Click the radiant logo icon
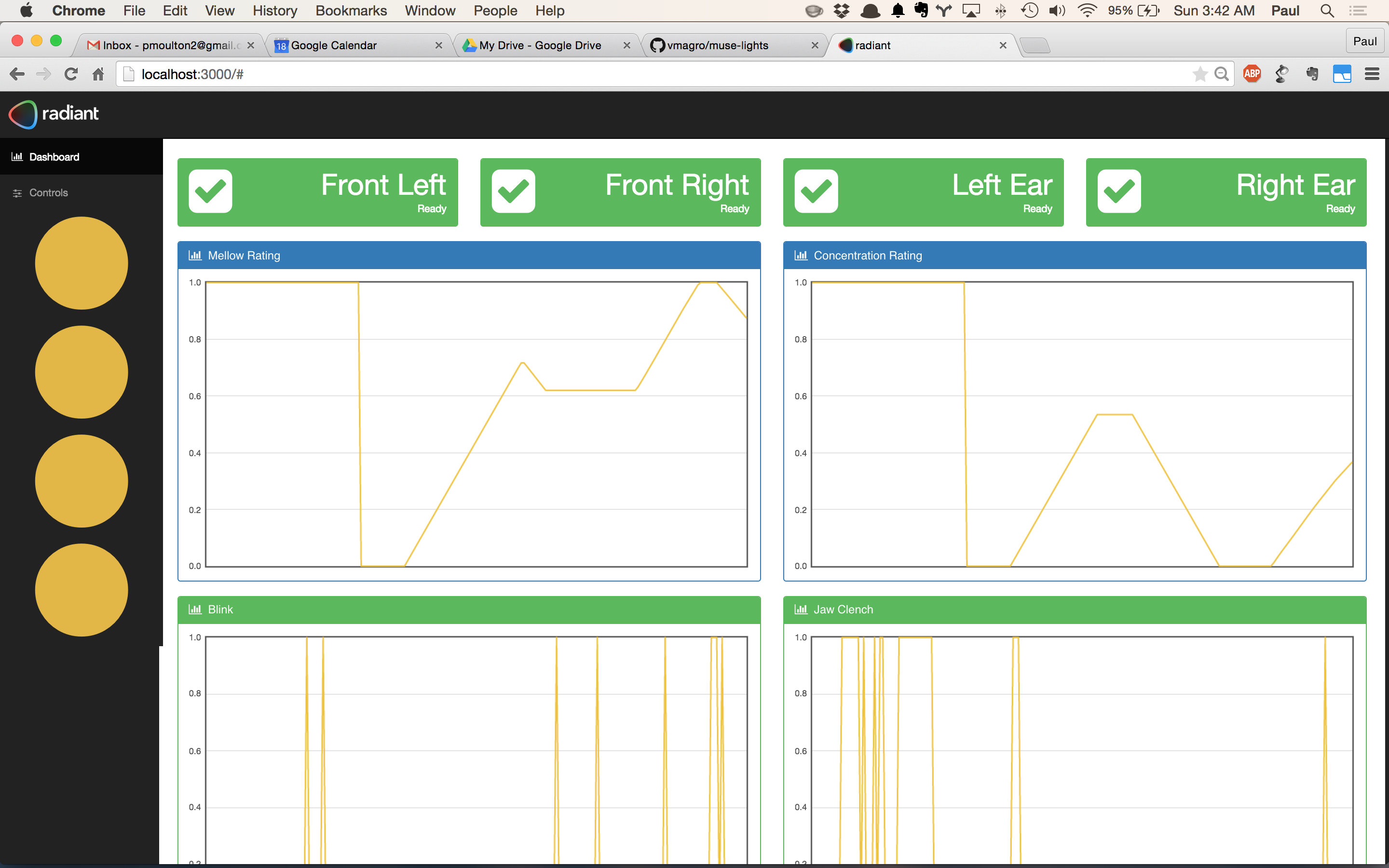This screenshot has width=1389, height=868. (x=23, y=114)
